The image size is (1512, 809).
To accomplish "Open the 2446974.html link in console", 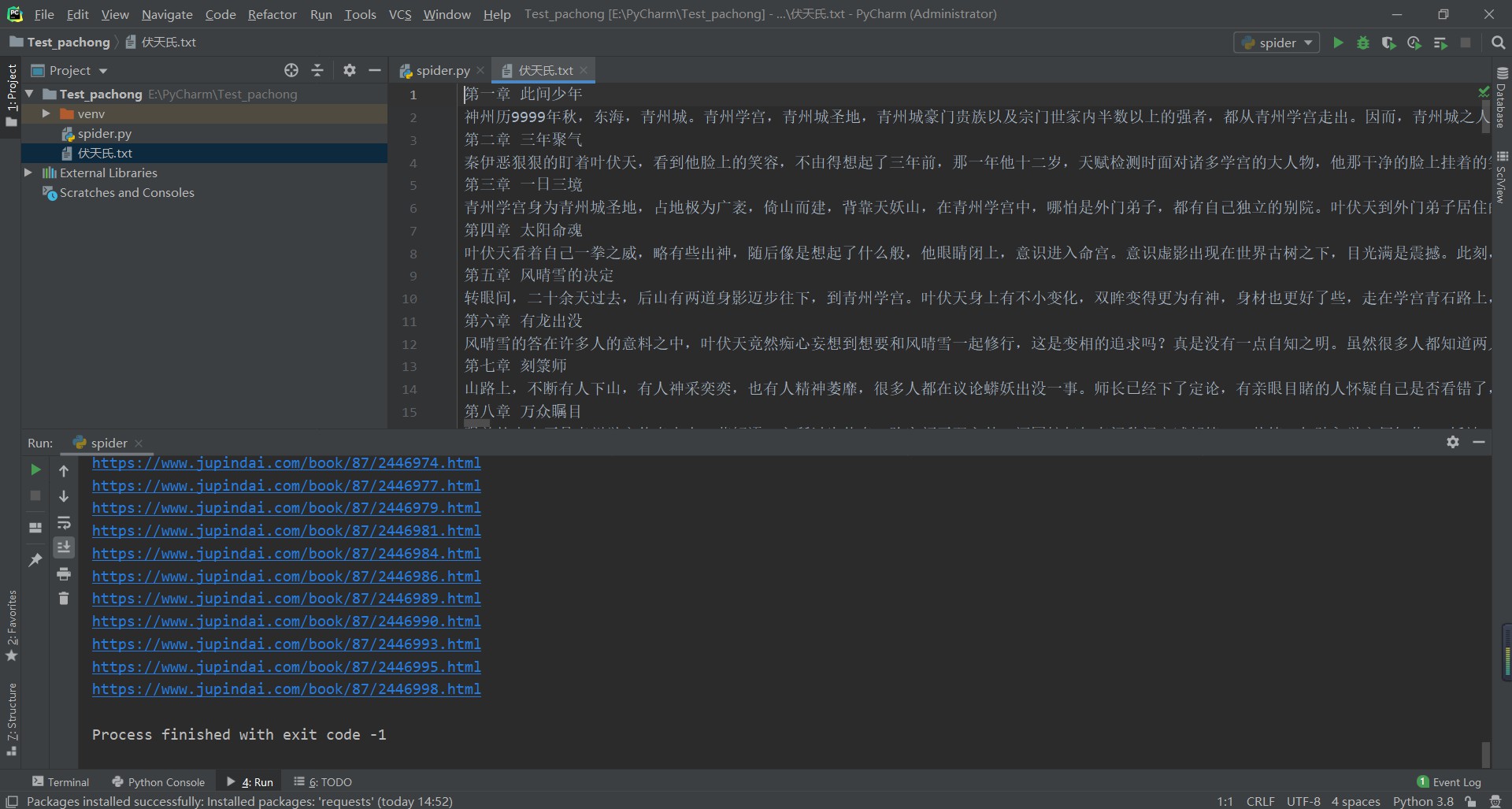I will 287,463.
